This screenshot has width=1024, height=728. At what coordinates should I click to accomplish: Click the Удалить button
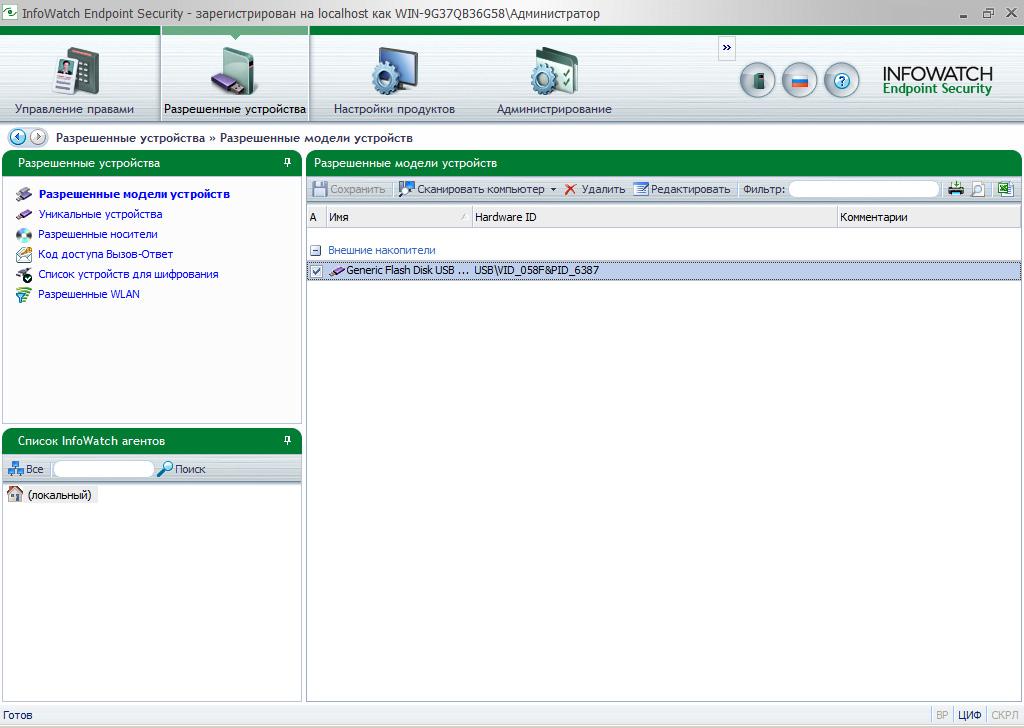[x=594, y=189]
